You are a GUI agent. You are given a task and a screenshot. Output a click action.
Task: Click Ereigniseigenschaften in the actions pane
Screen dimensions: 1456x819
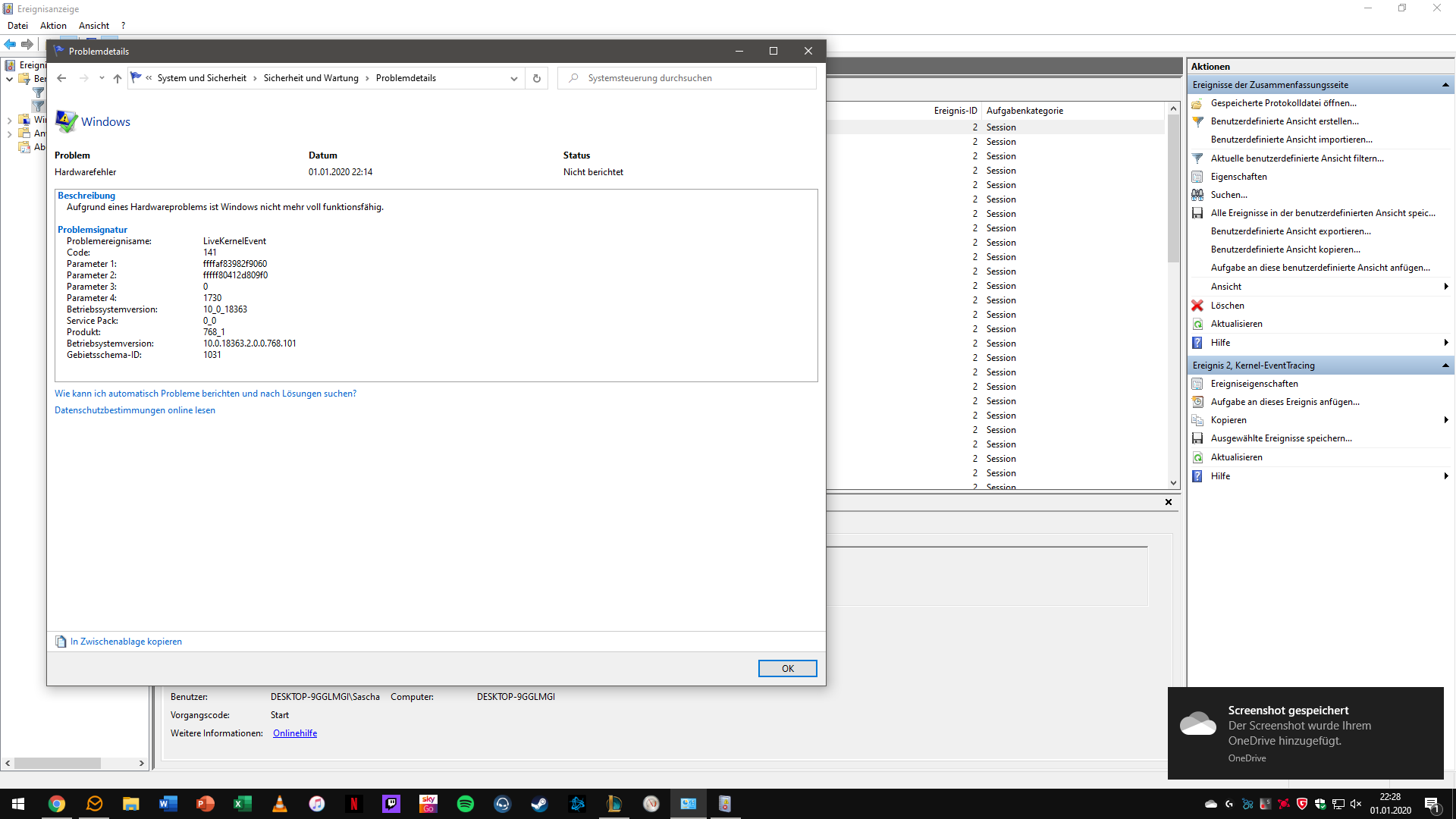point(1254,384)
